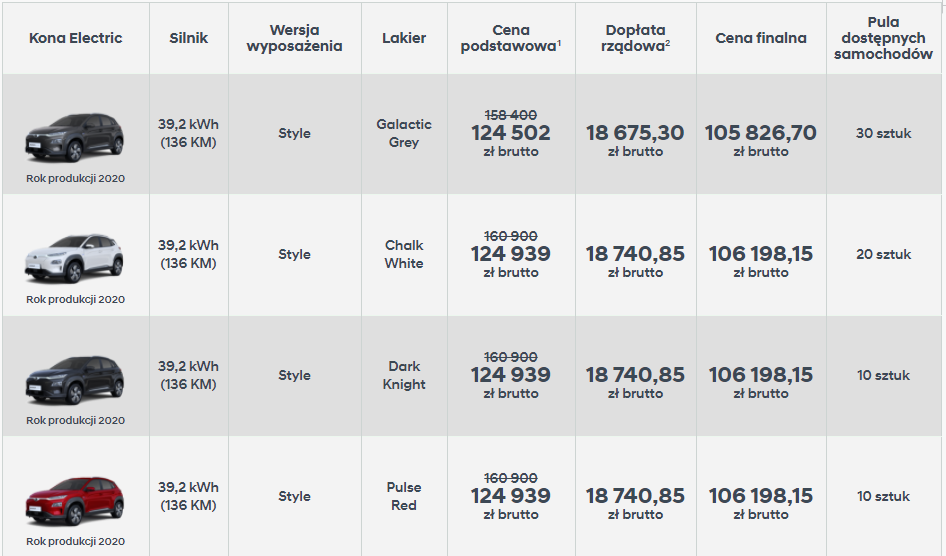This screenshot has height=556, width=946.
Task: Click the Chalk White paint label
Action: point(404,254)
